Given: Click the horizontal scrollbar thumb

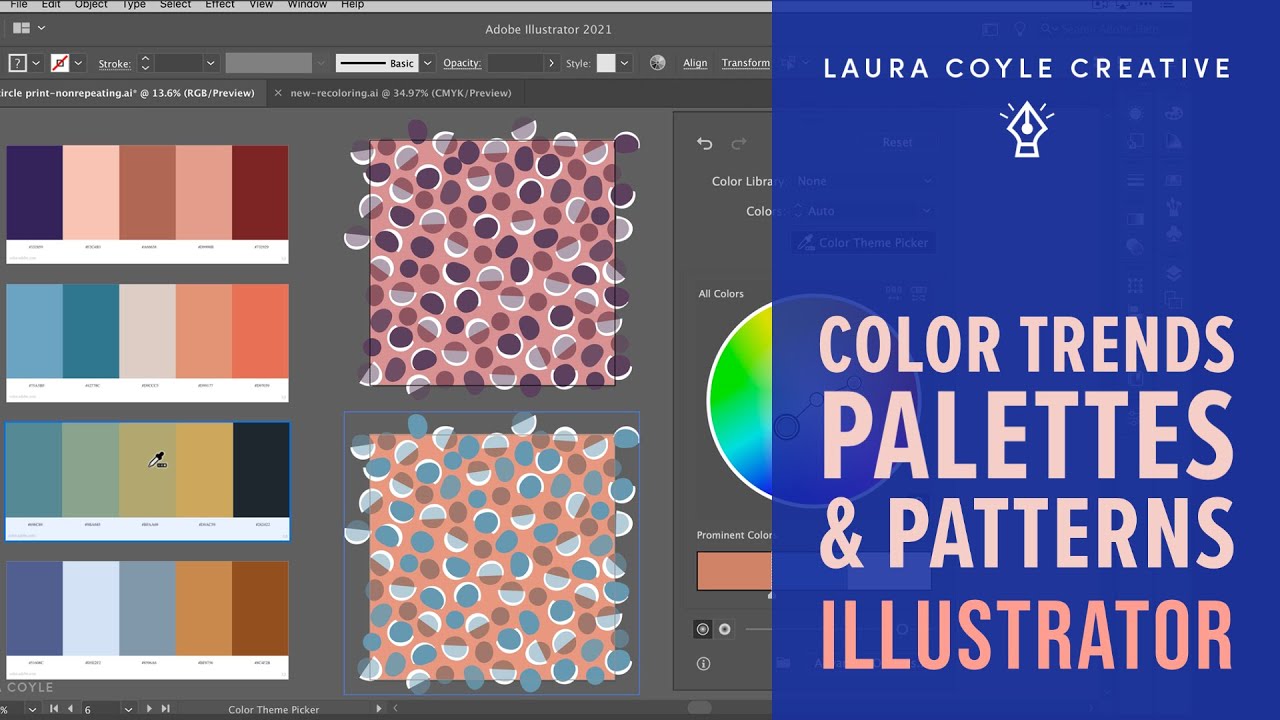Looking at the screenshot, I should [x=700, y=708].
